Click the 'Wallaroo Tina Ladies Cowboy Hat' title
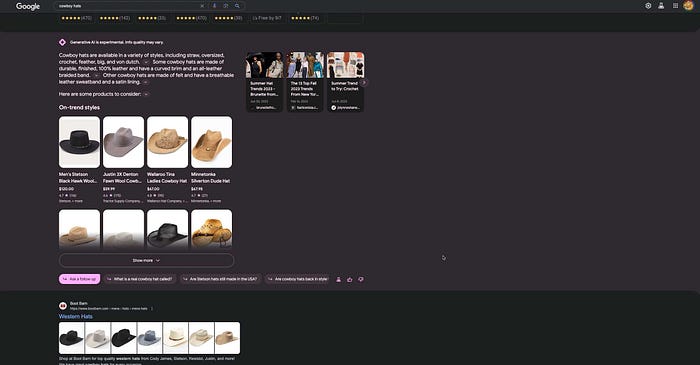Screen dimensions: 700x365 [x=167, y=178]
